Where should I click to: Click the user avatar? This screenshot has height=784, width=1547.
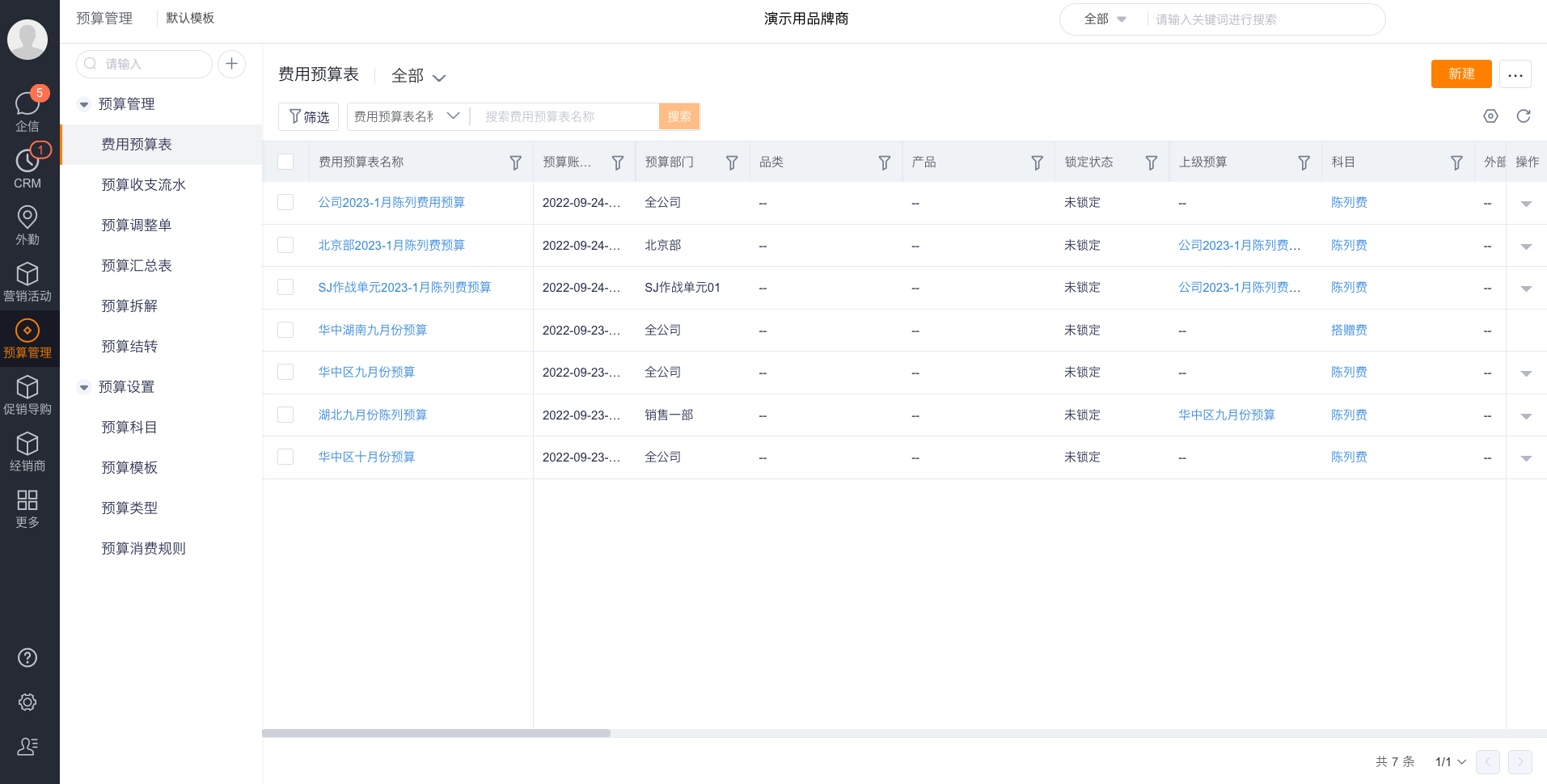27,39
